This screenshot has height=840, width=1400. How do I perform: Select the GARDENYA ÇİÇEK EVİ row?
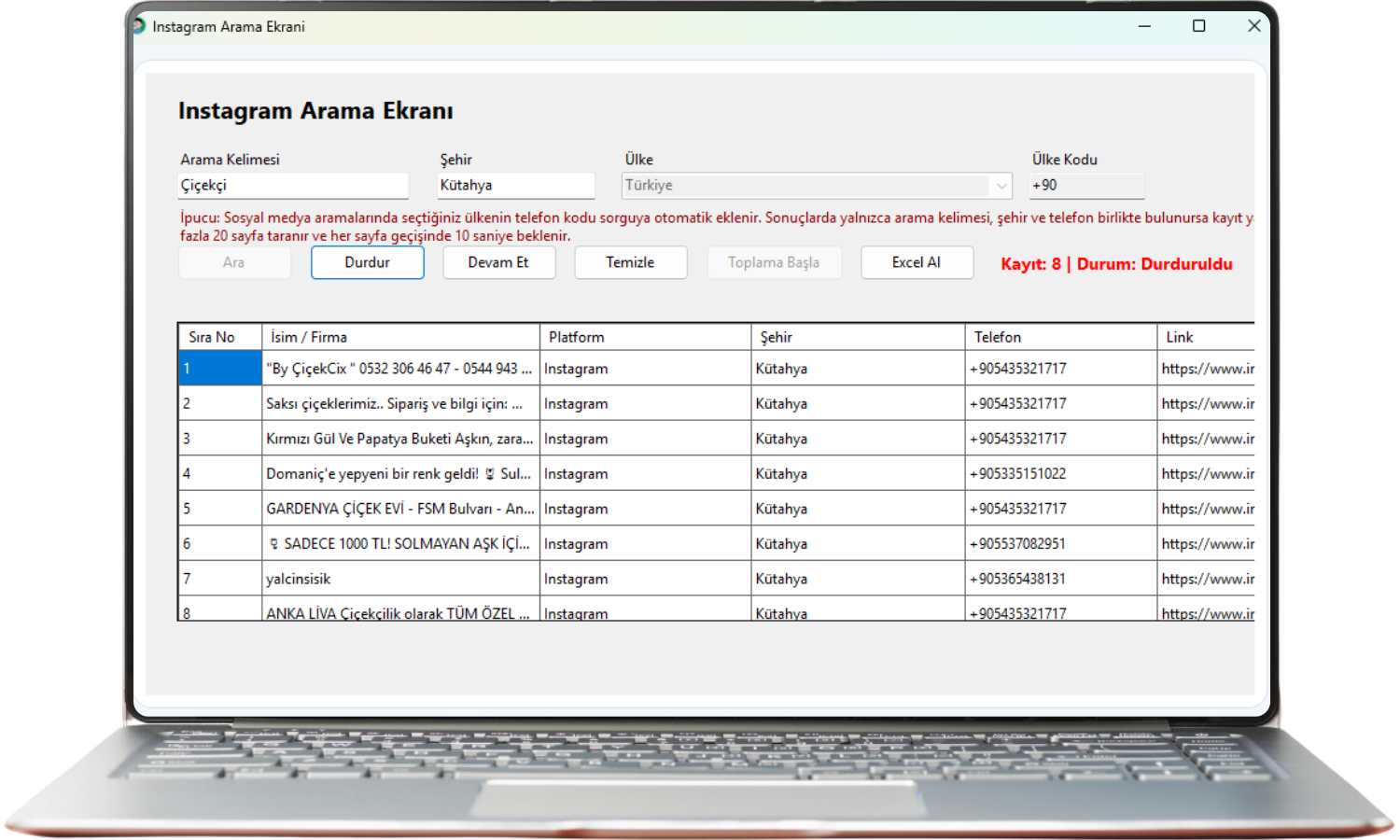[399, 509]
